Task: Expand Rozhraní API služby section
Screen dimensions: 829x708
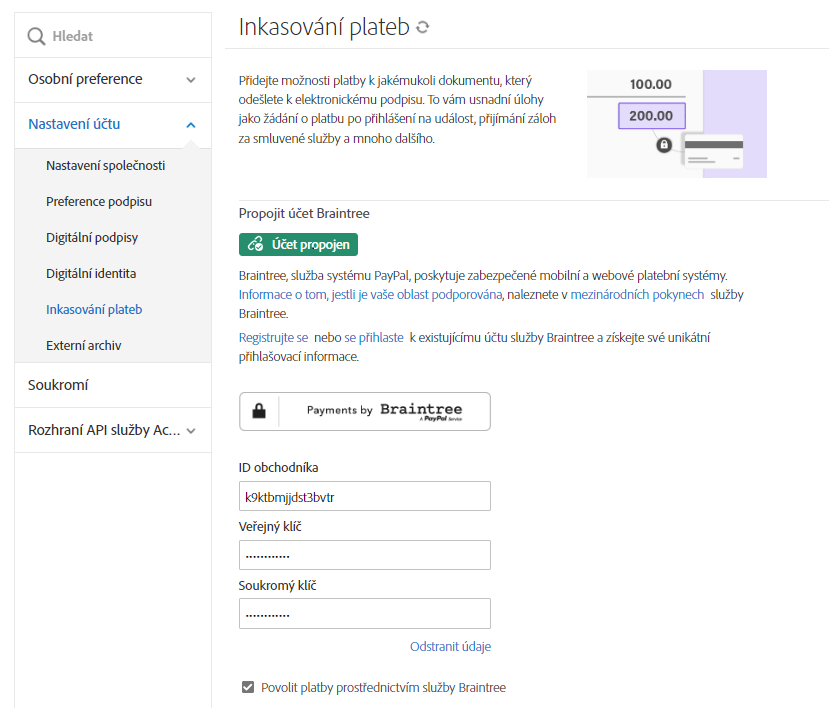Action: [x=191, y=431]
